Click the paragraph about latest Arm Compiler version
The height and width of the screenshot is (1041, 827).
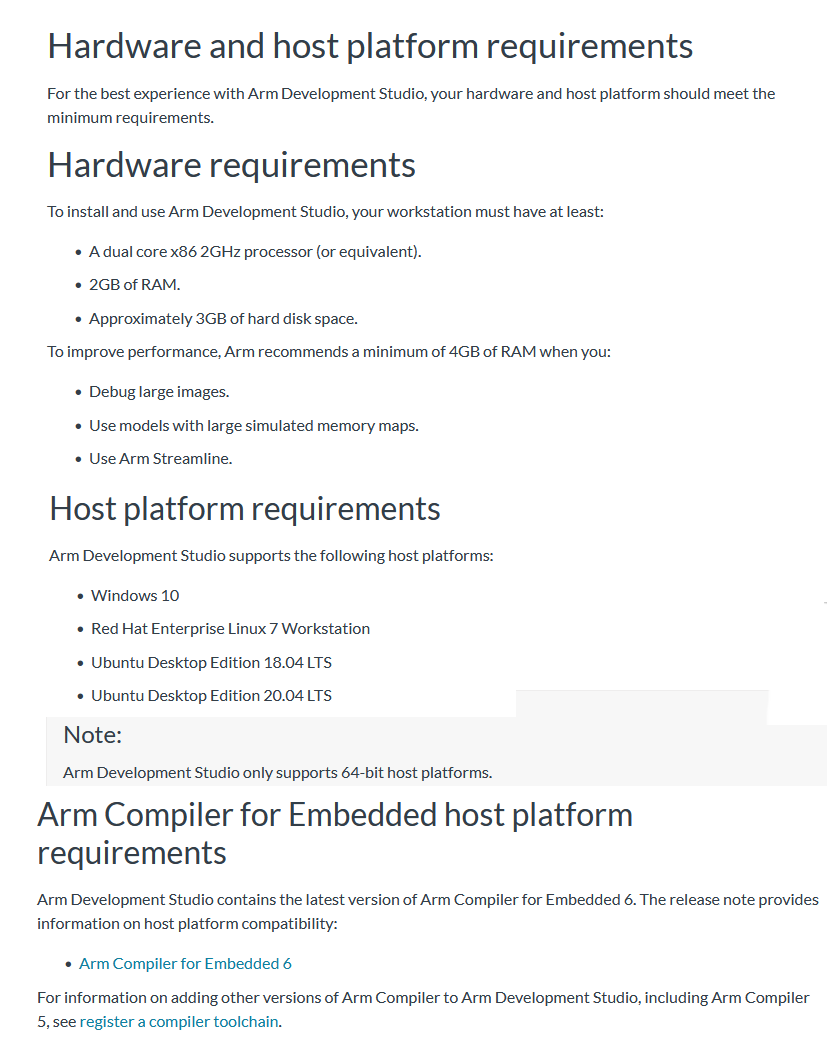[x=427, y=912]
